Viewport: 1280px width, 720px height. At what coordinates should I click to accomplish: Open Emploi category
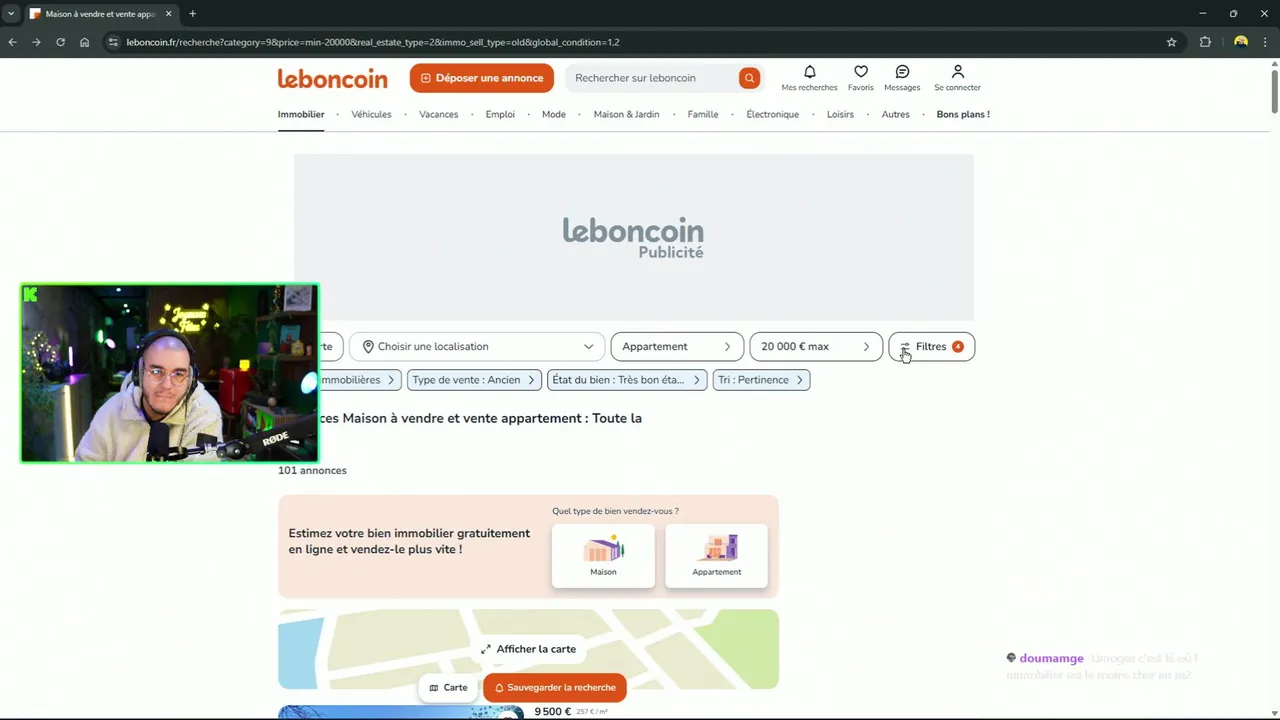pyautogui.click(x=500, y=114)
